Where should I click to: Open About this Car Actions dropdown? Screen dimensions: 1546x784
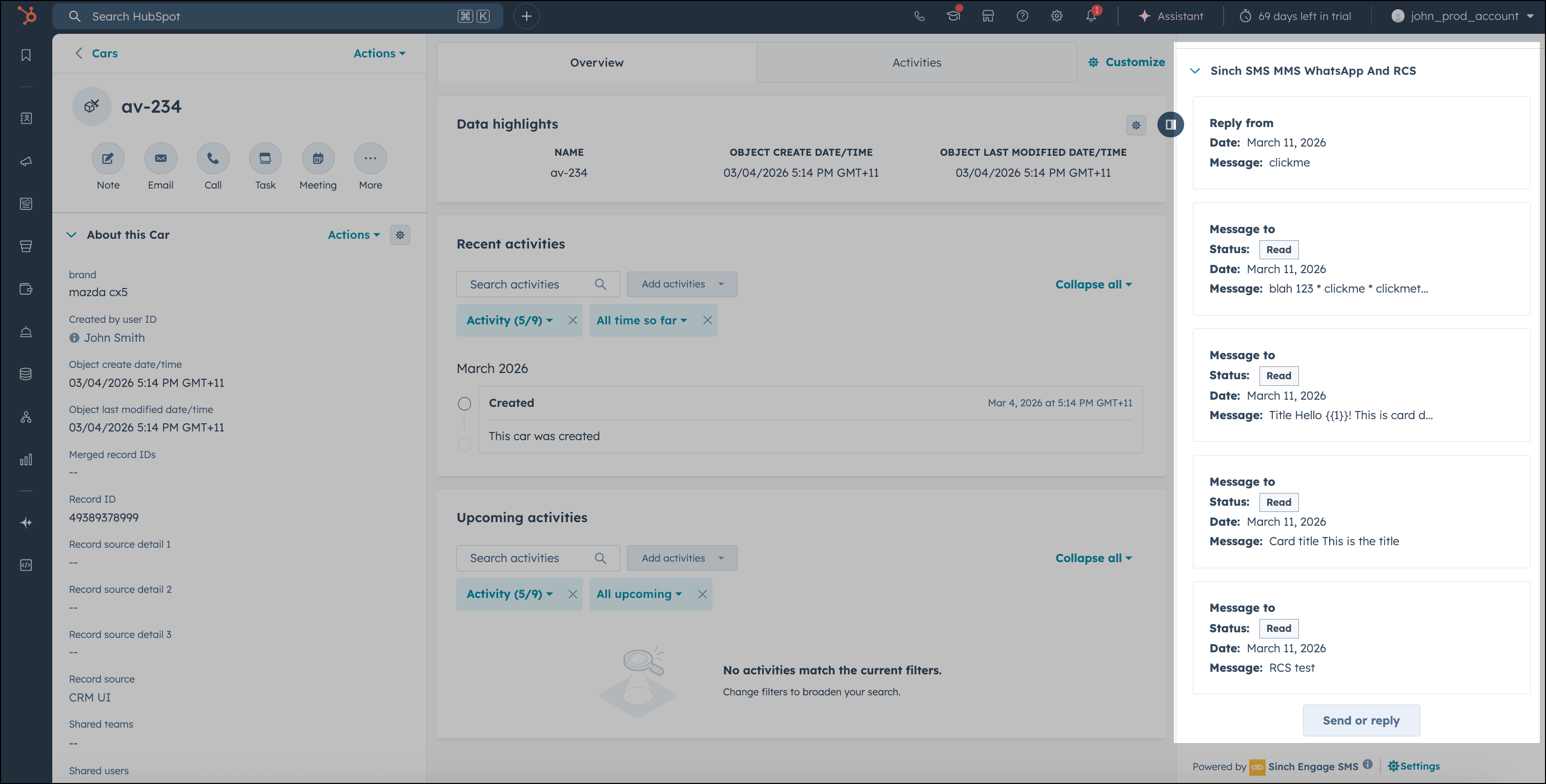tap(354, 235)
